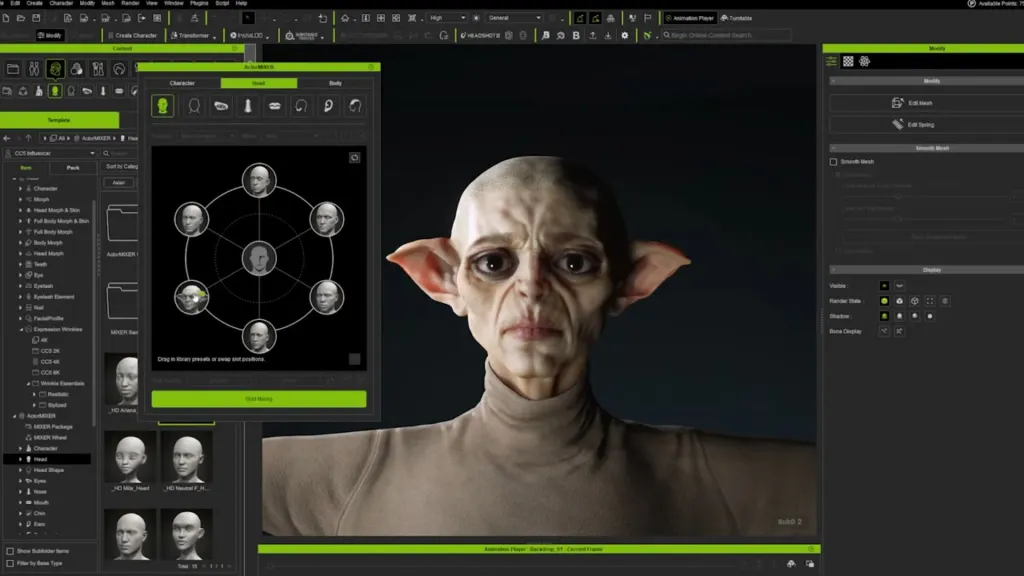The height and width of the screenshot is (576, 1024).
Task: Open the CC5 Influencer dropdown
Action: tap(50, 153)
